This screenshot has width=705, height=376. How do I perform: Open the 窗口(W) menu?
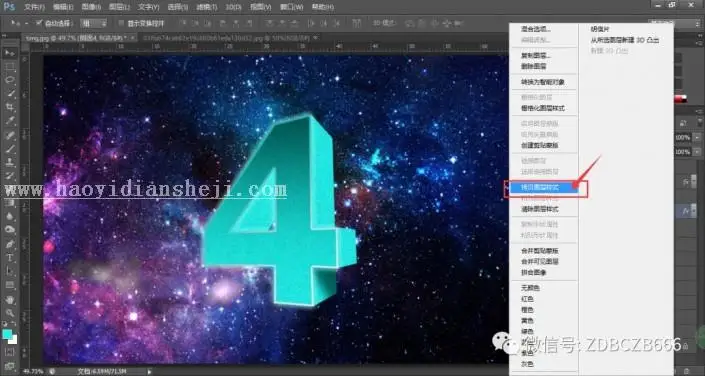click(x=291, y=7)
